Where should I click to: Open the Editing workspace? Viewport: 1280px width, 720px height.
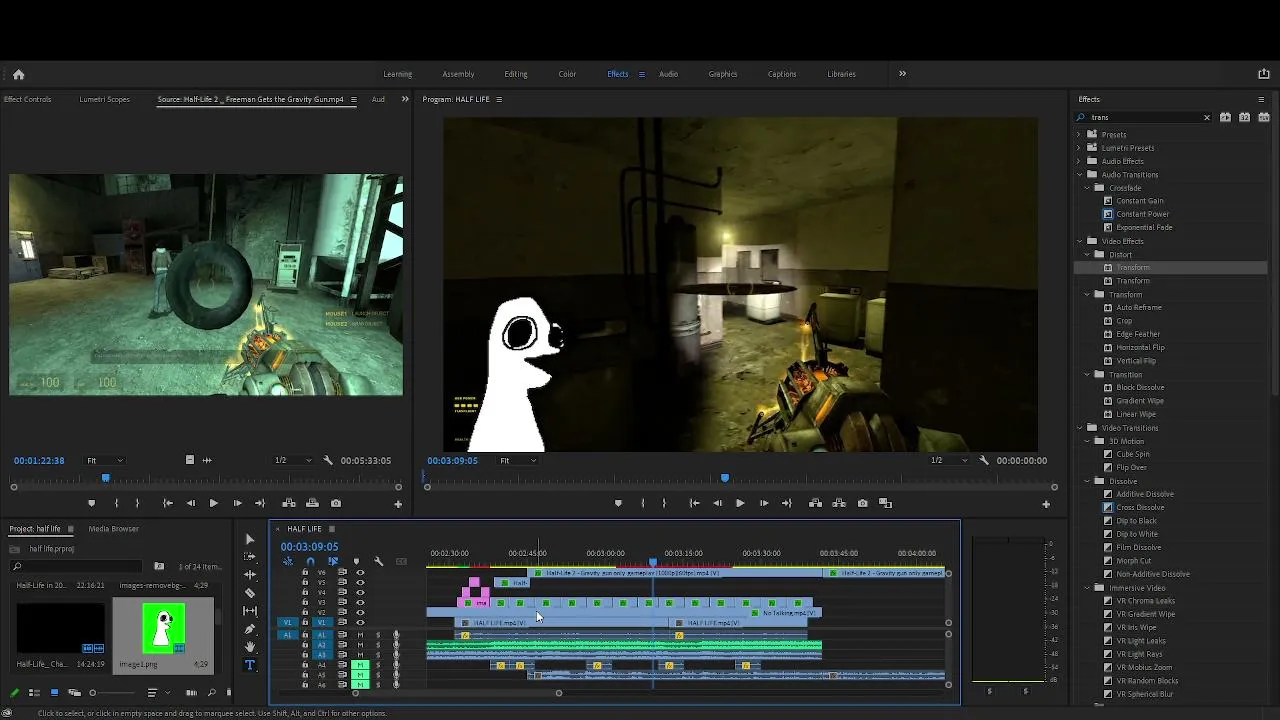516,74
